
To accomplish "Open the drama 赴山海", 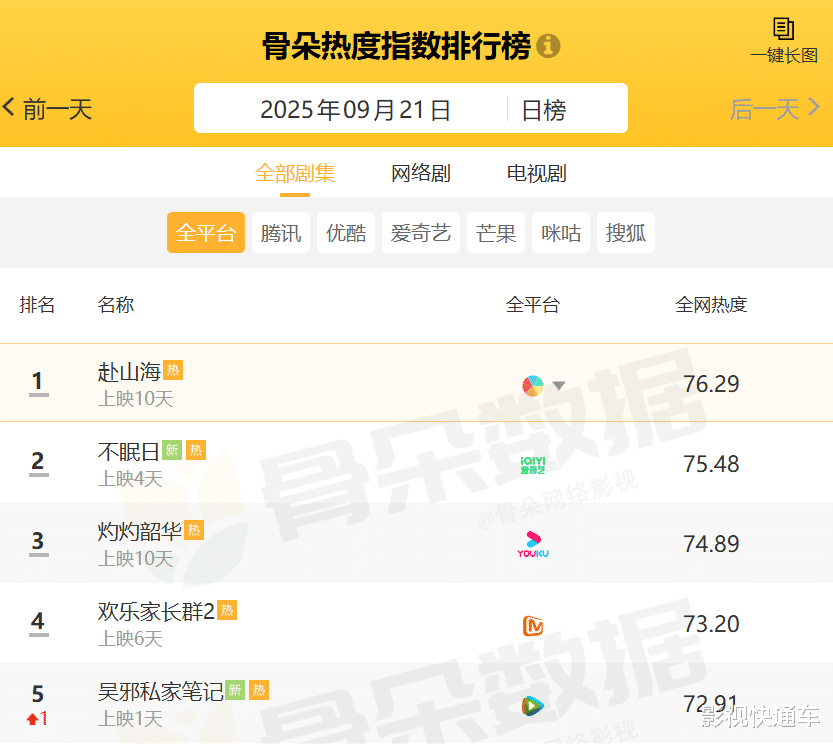I will click(129, 371).
